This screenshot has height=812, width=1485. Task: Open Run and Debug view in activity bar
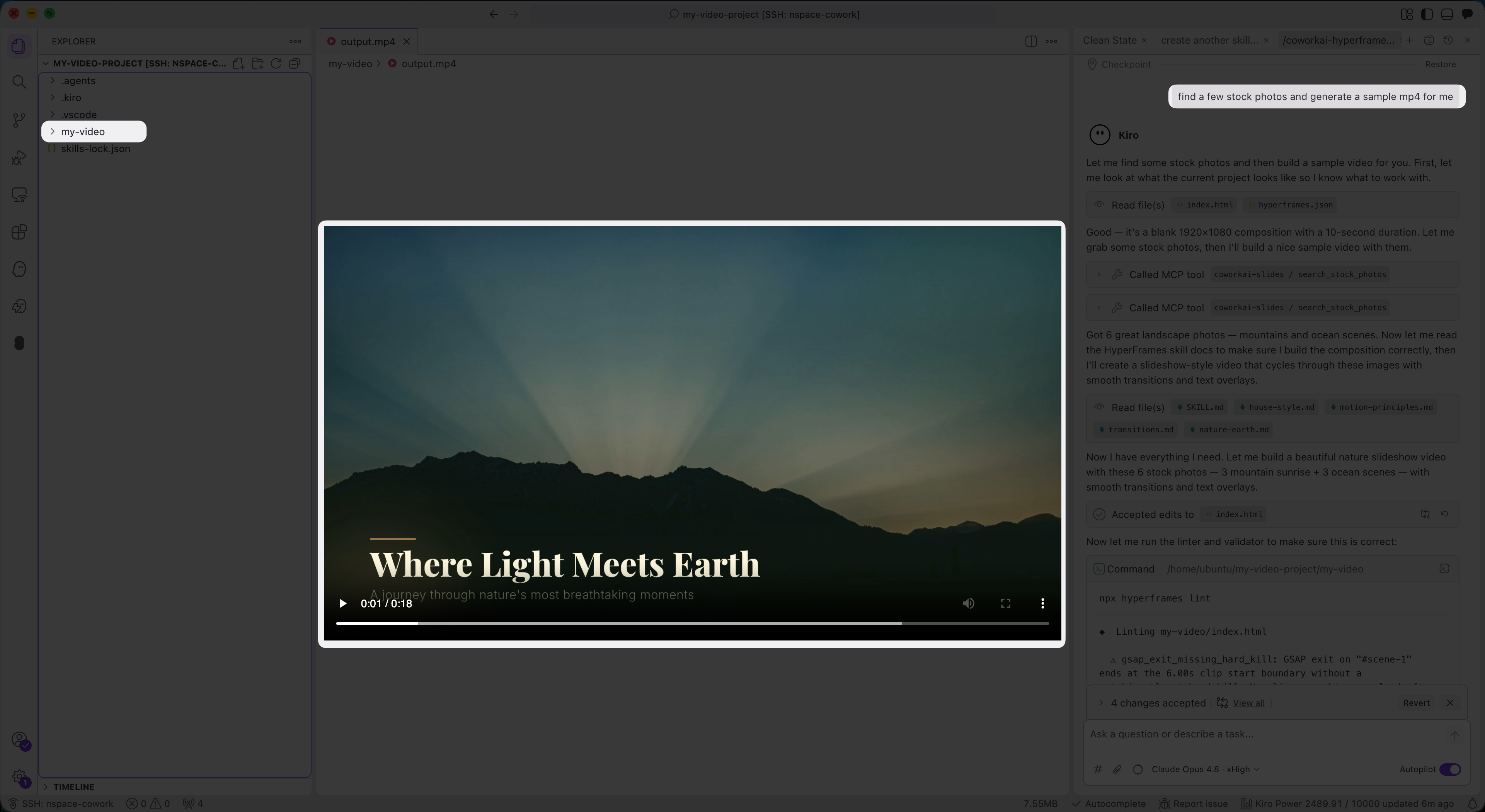(x=19, y=157)
